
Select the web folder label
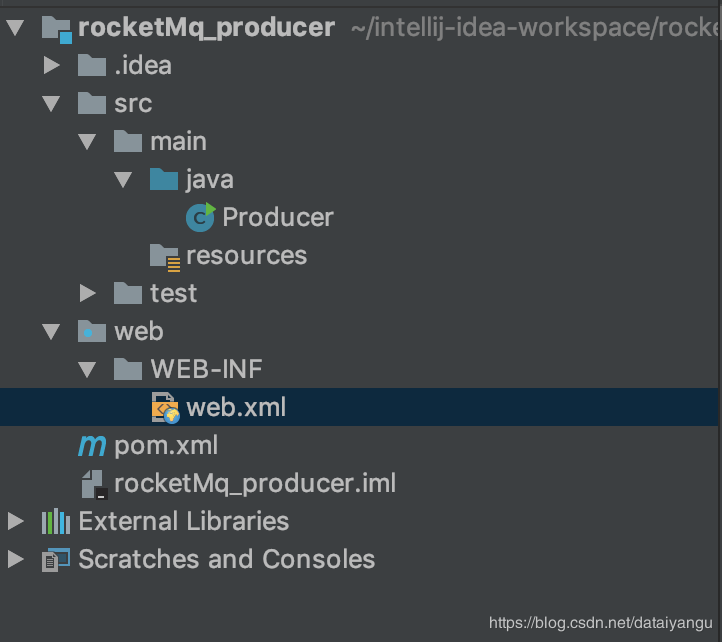point(139,332)
